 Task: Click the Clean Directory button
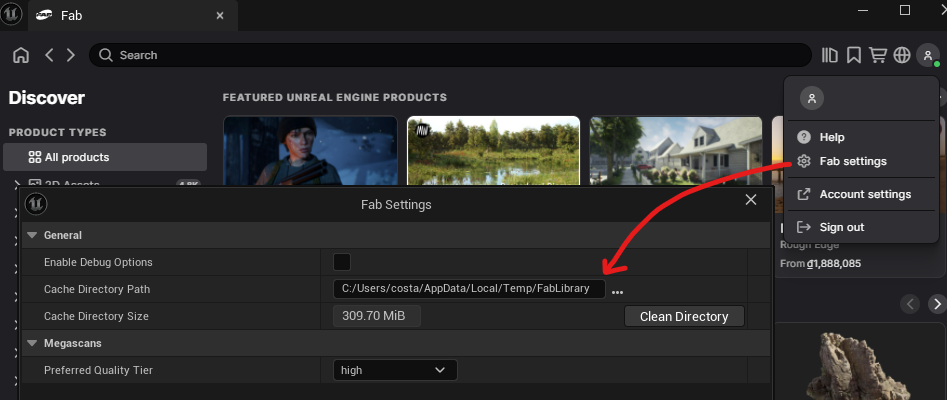tap(684, 316)
